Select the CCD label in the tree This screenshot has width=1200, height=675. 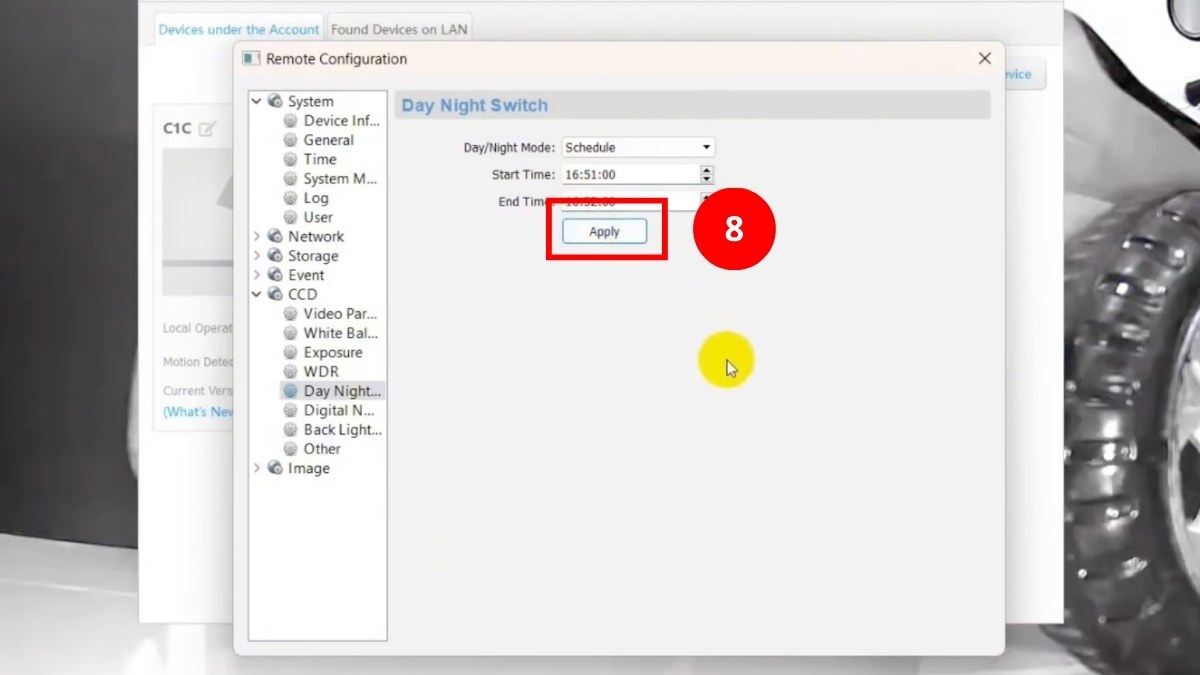pos(303,294)
